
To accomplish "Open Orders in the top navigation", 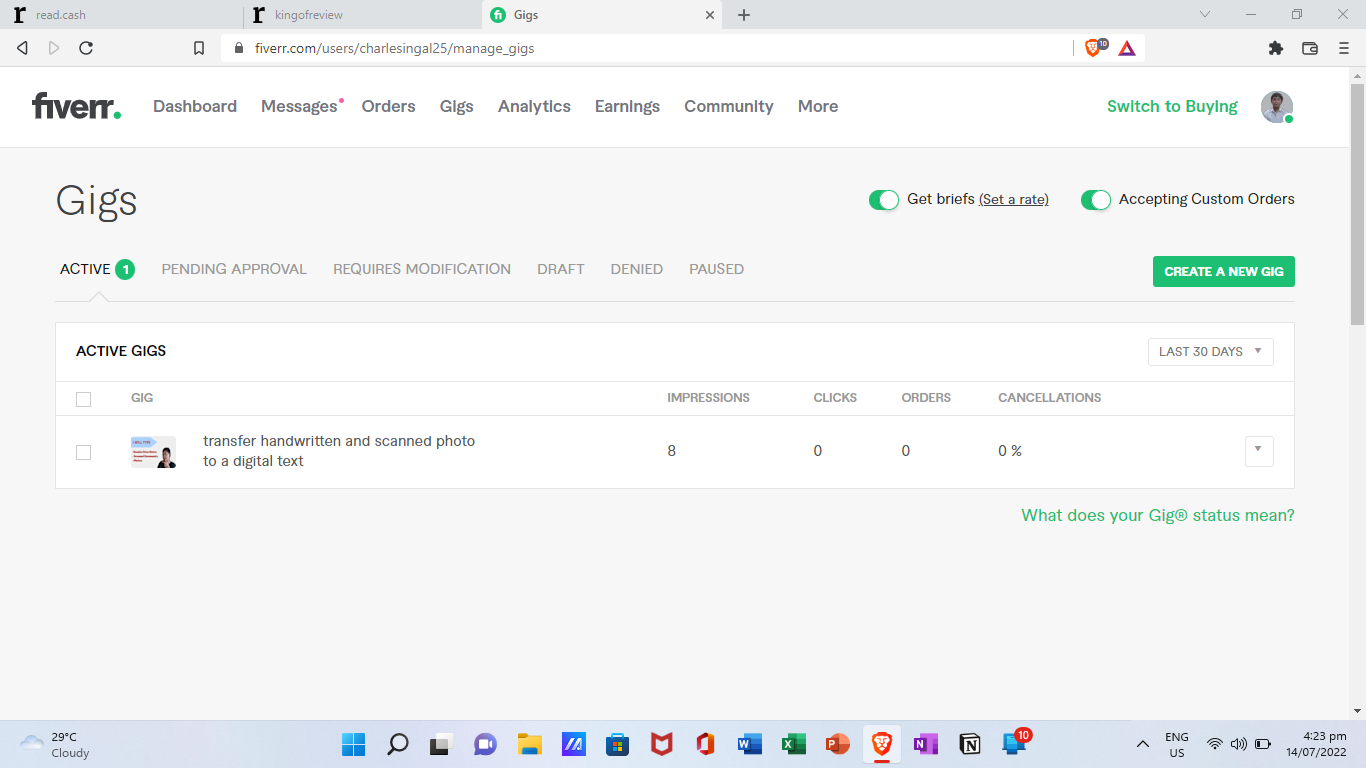I will tap(388, 106).
